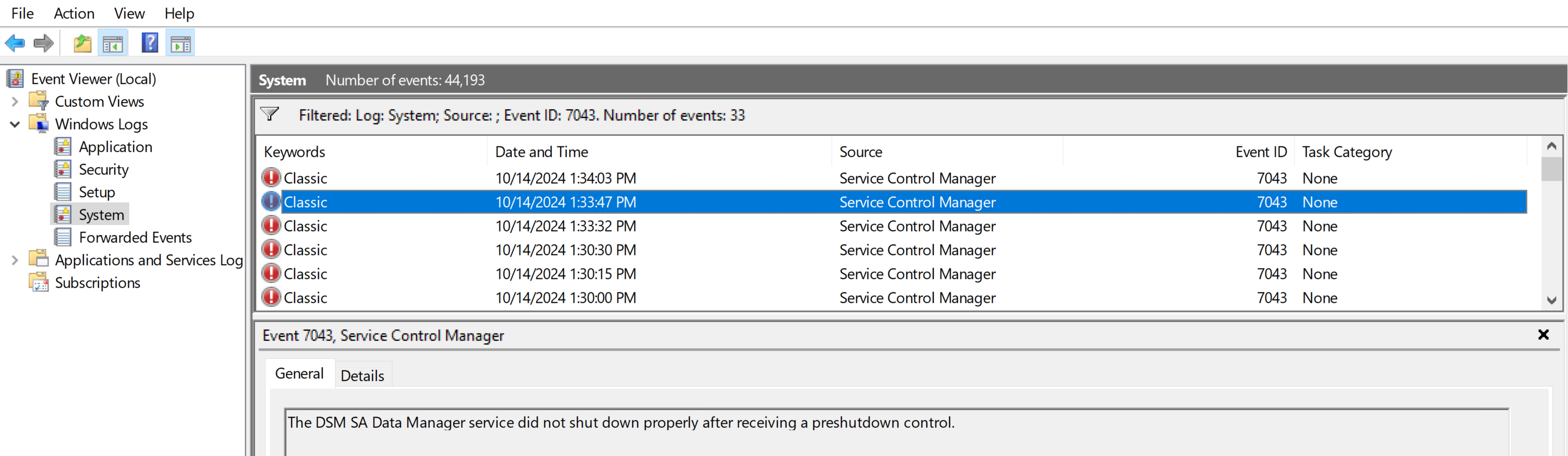Toggle the action pane visibility
The width and height of the screenshot is (1568, 456).
180,43
